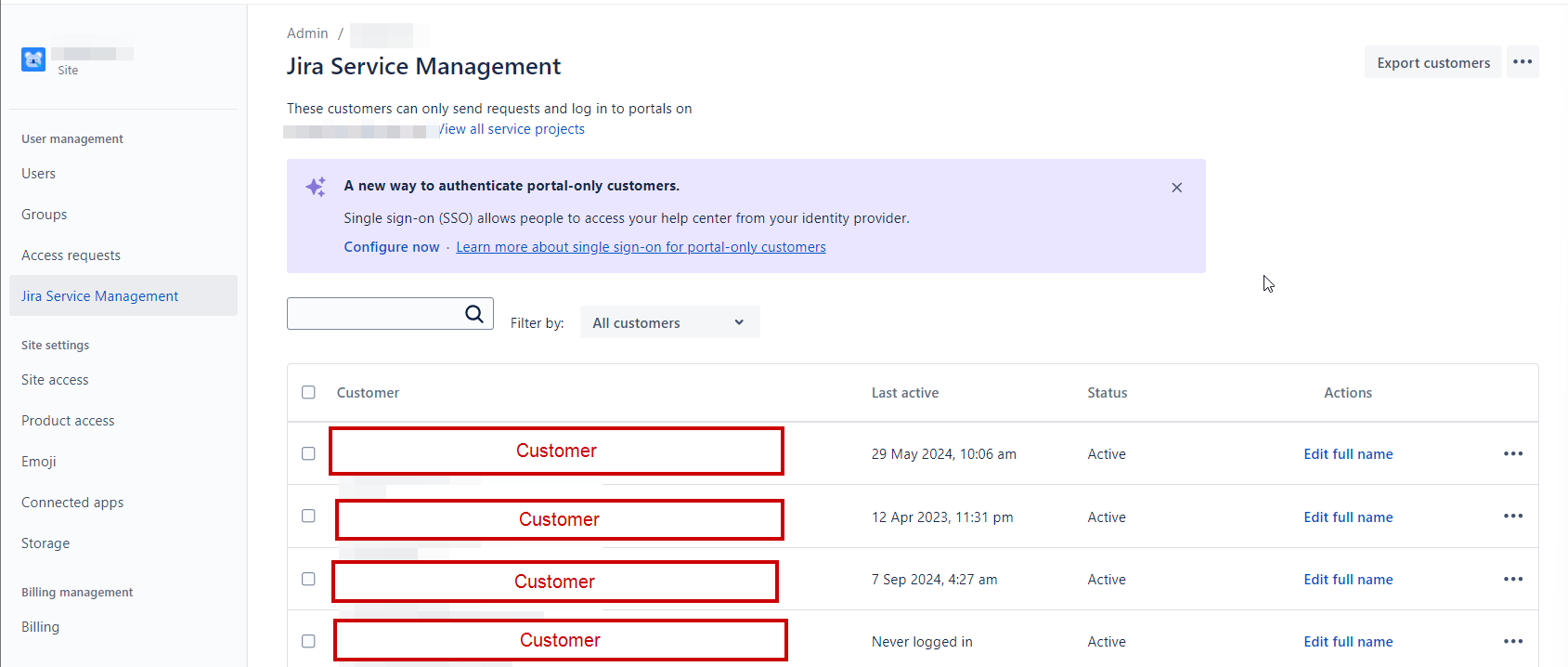
Task: Open Billing page
Action: [123, 627]
